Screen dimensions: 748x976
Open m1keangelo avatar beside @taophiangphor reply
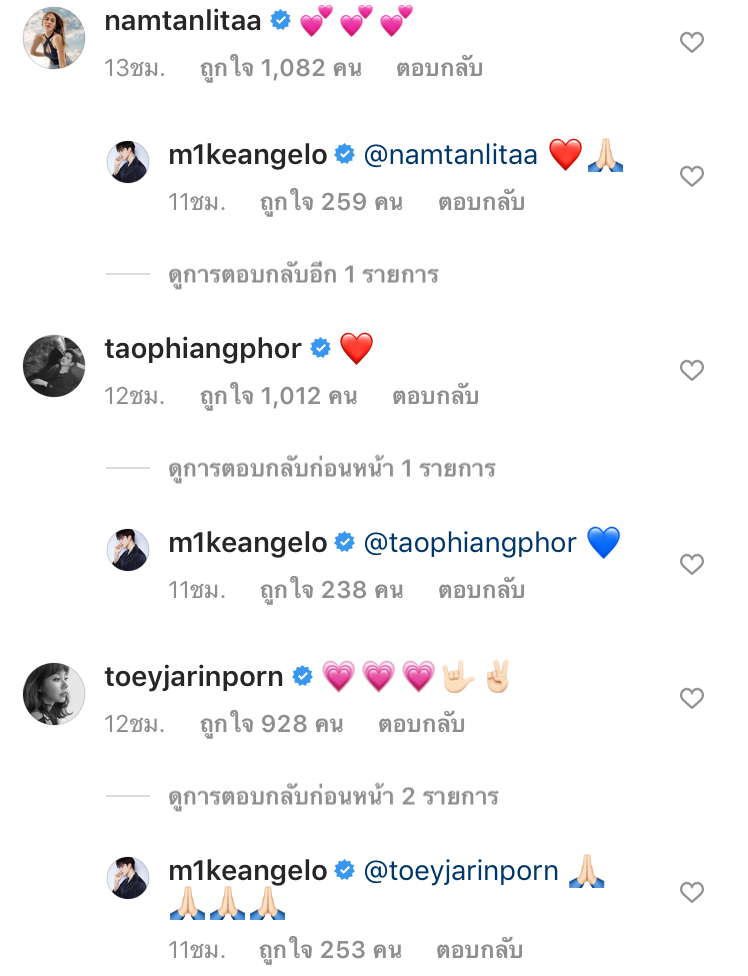coord(128,550)
